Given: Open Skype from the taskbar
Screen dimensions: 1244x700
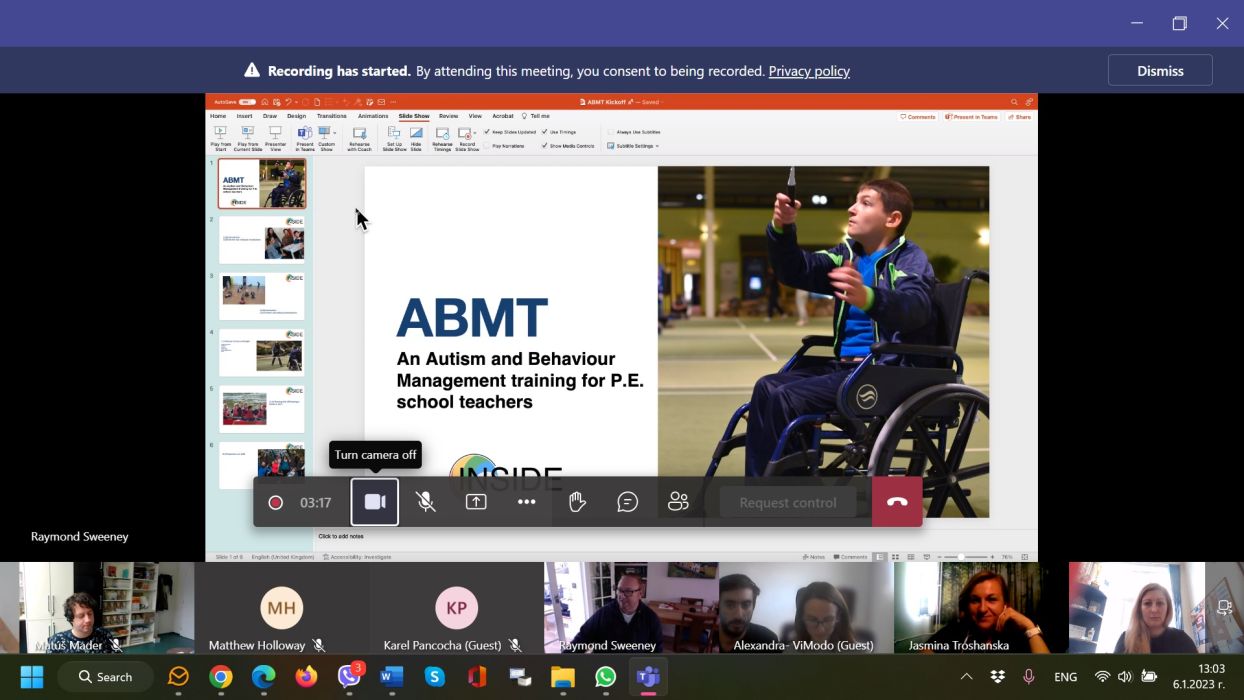Looking at the screenshot, I should [x=434, y=677].
